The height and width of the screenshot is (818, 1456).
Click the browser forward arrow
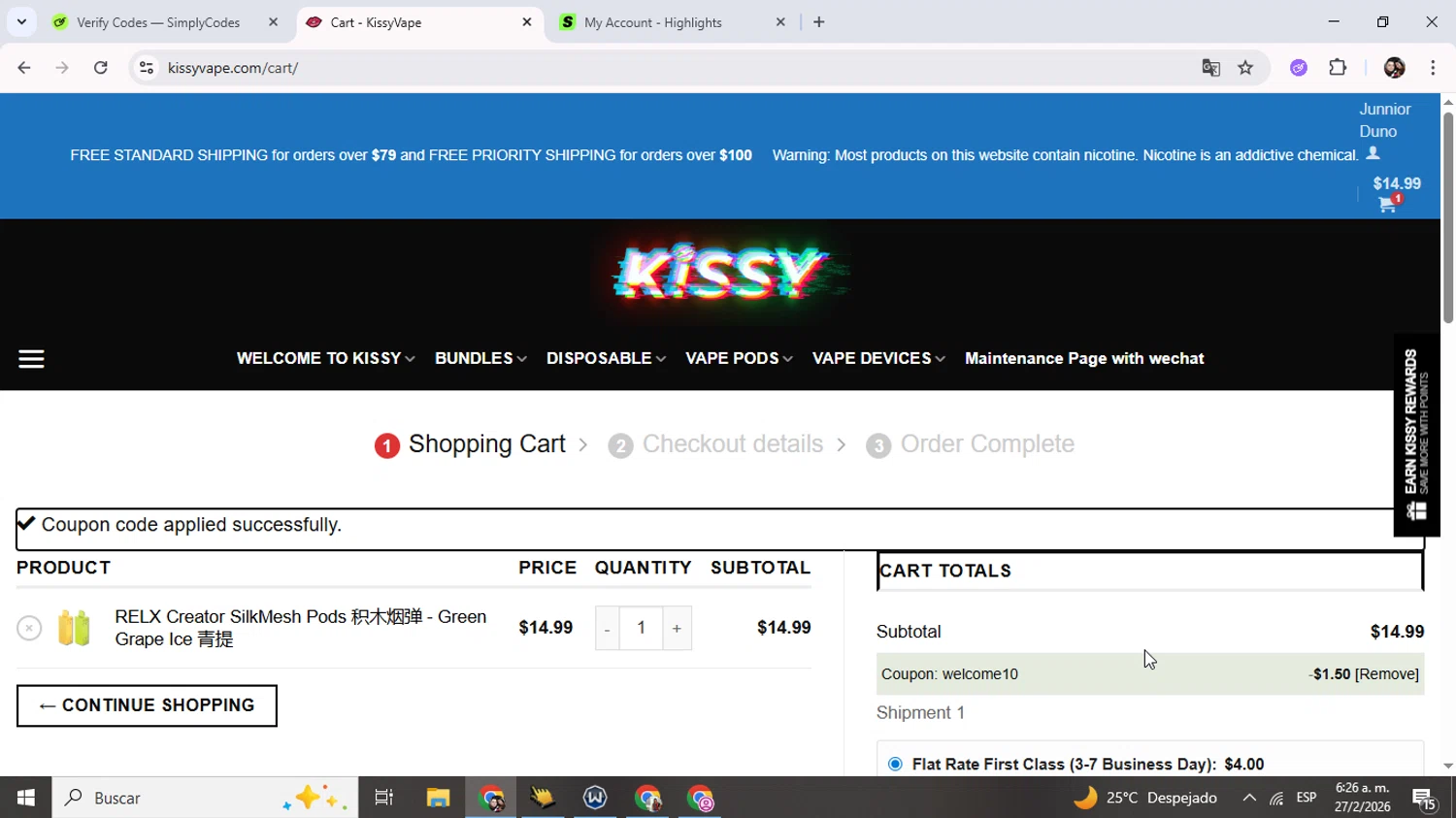coord(62,68)
